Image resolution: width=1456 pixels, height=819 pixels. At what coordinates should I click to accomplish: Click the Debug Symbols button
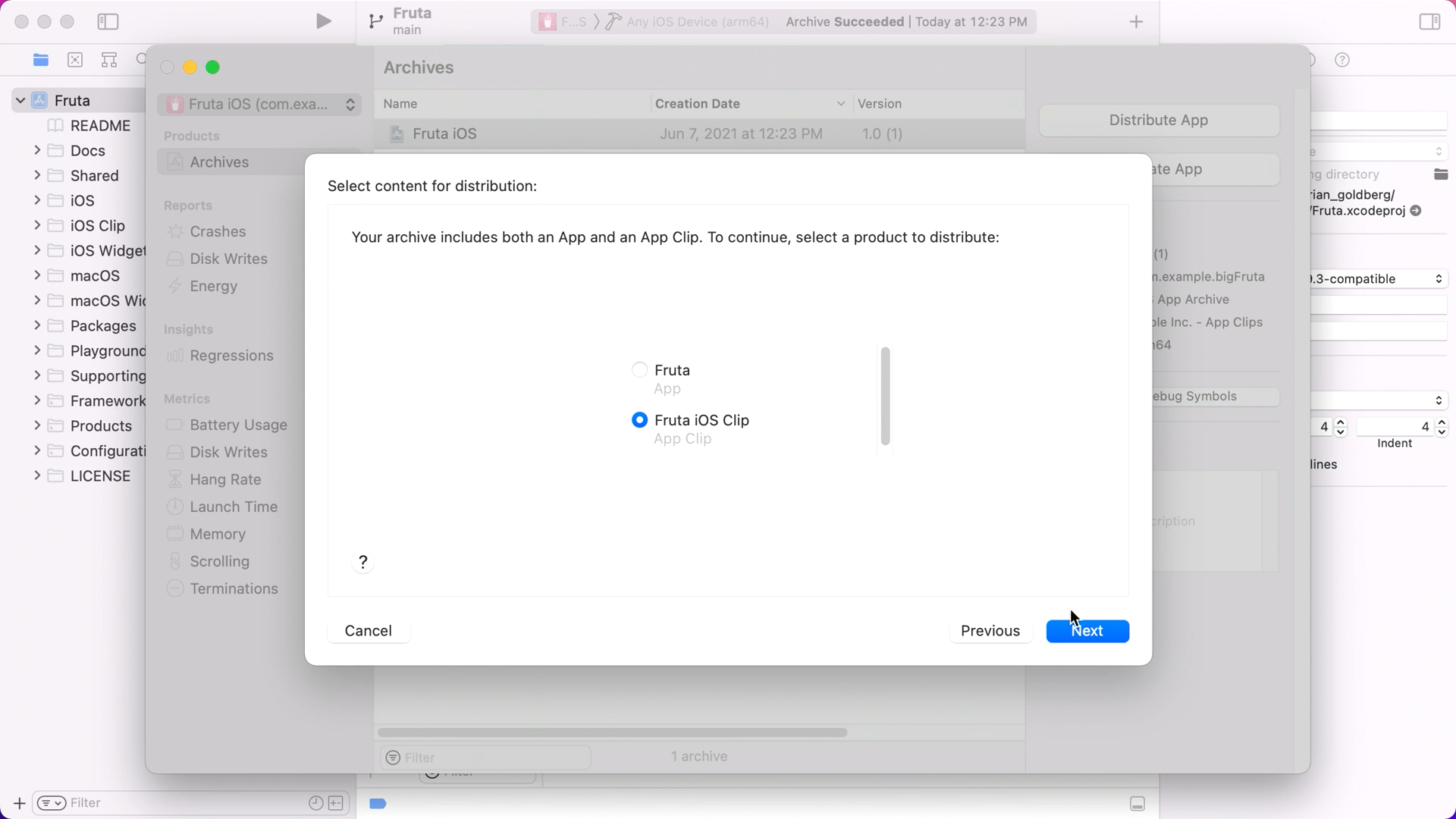click(1216, 396)
